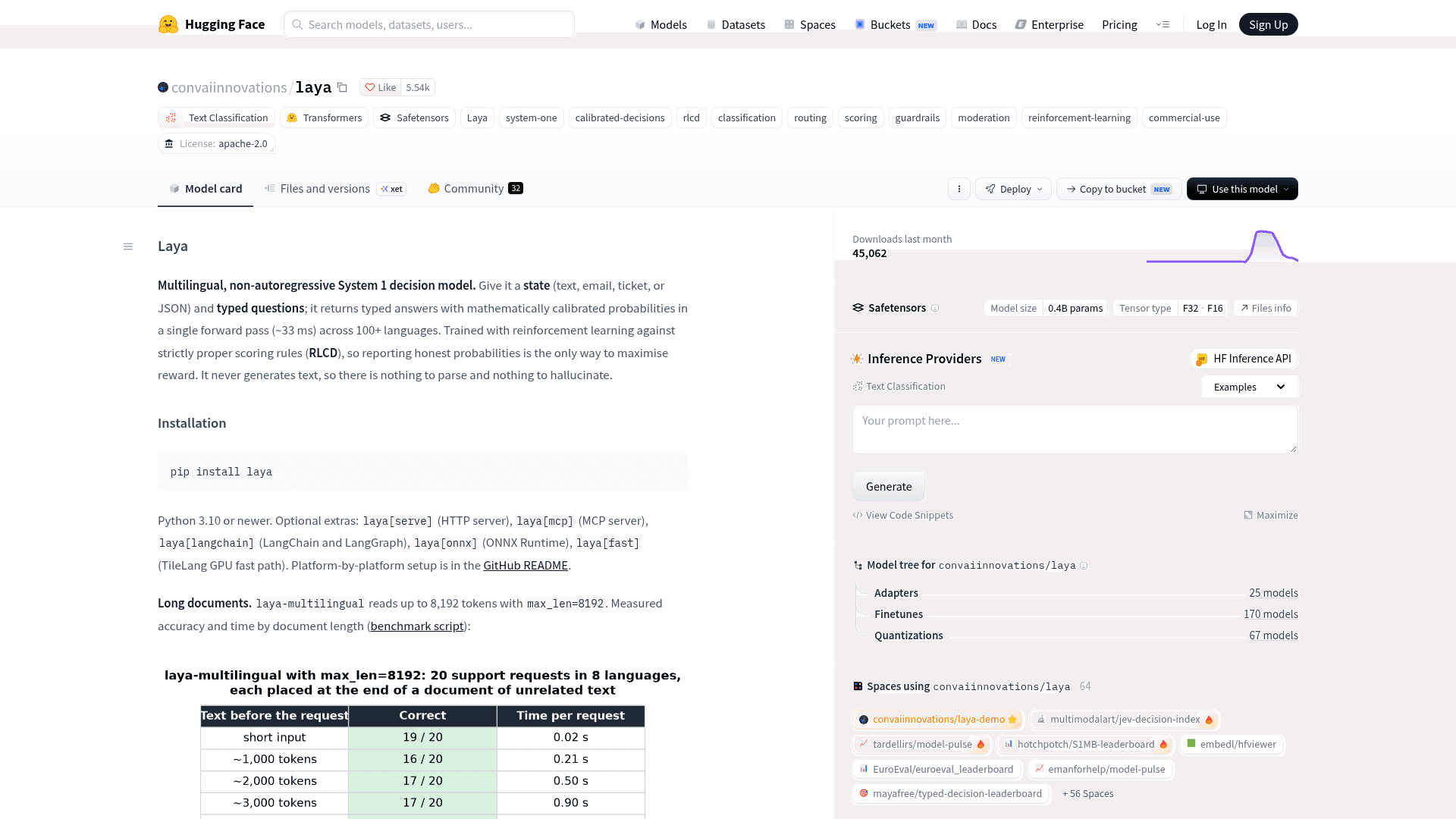The image size is (1456, 819).
Task: Show the + 56 Spaces list
Action: (1087, 794)
